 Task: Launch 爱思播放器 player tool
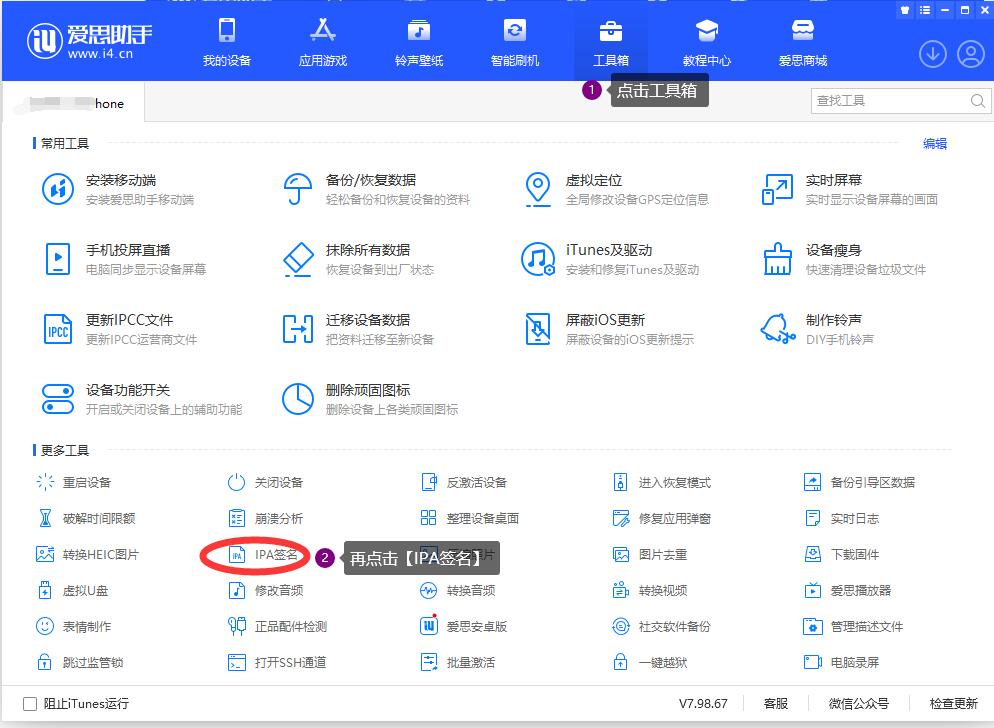[x=848, y=591]
